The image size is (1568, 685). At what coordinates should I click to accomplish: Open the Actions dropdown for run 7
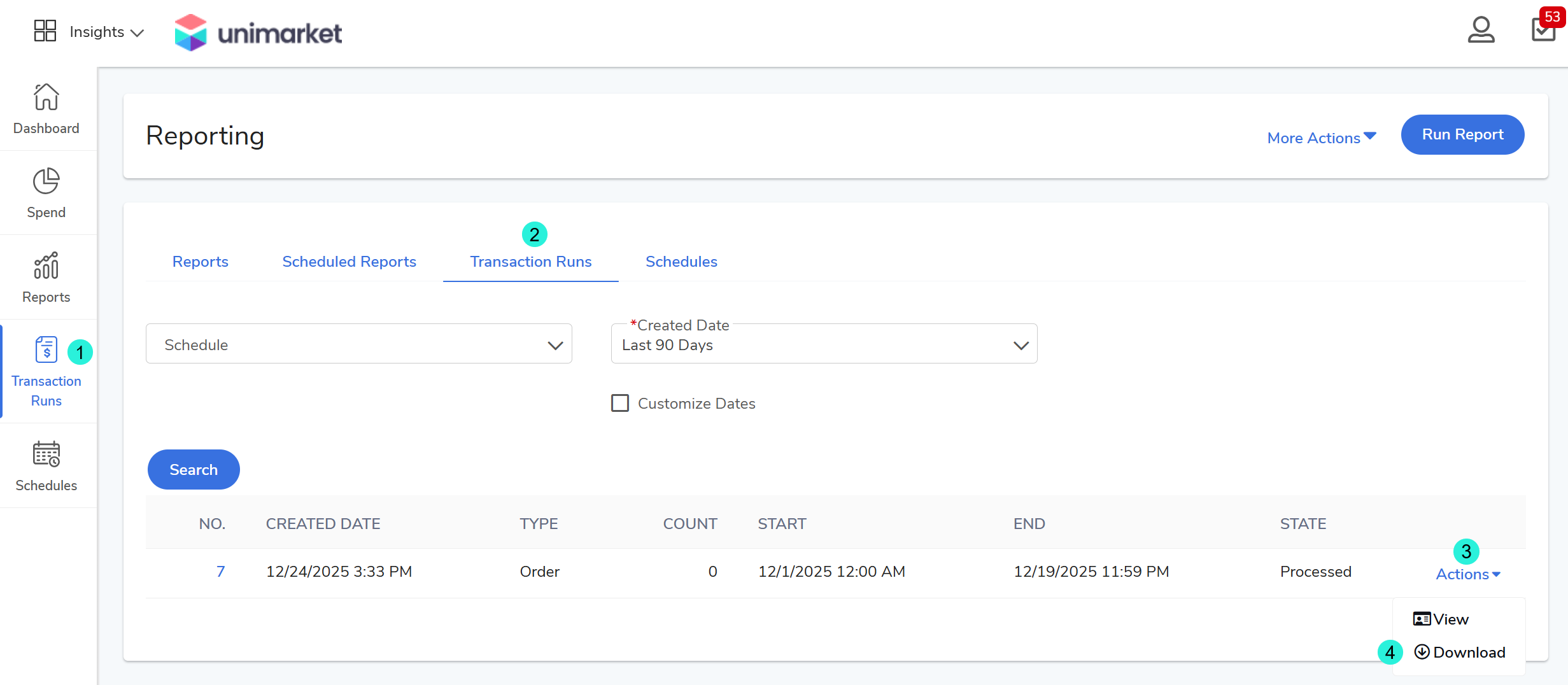[x=1467, y=574]
